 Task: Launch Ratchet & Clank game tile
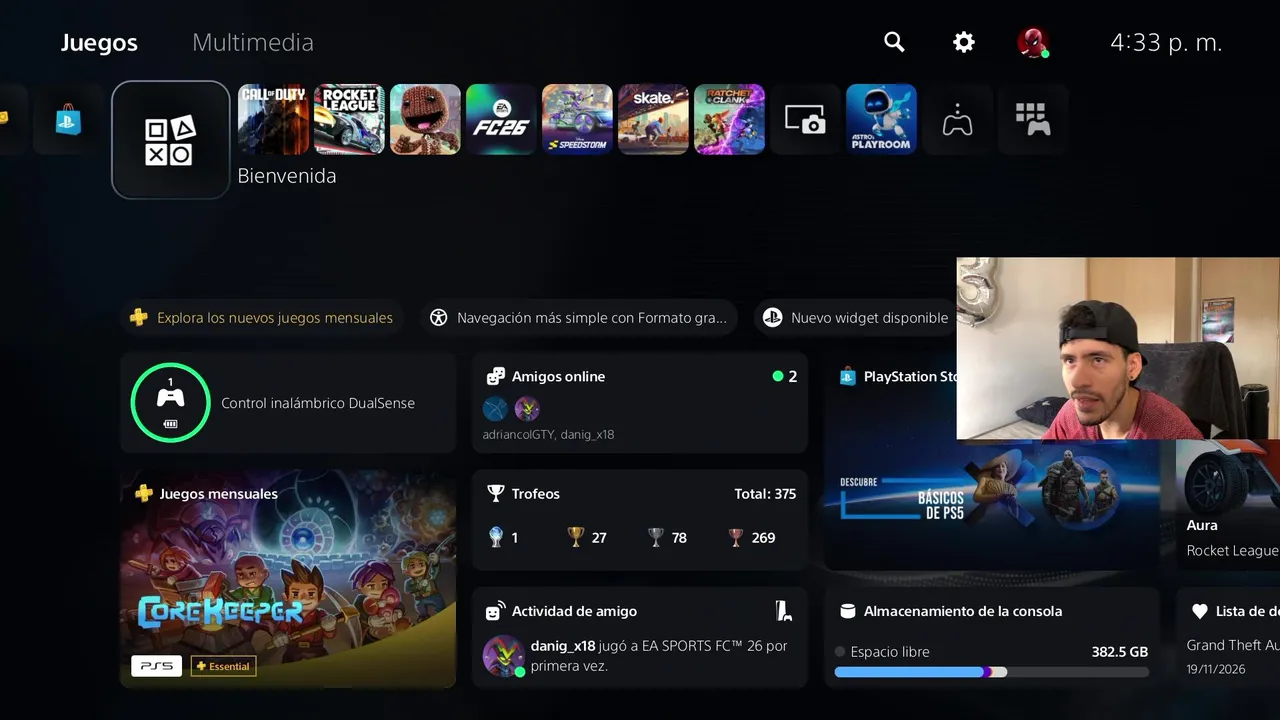tap(729, 119)
